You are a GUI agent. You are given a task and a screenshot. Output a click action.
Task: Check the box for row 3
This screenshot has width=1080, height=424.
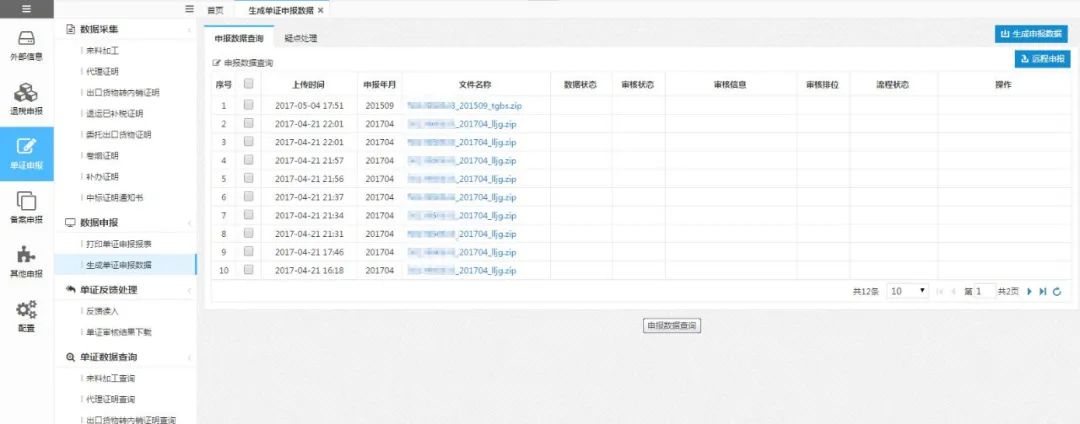pyautogui.click(x=249, y=142)
